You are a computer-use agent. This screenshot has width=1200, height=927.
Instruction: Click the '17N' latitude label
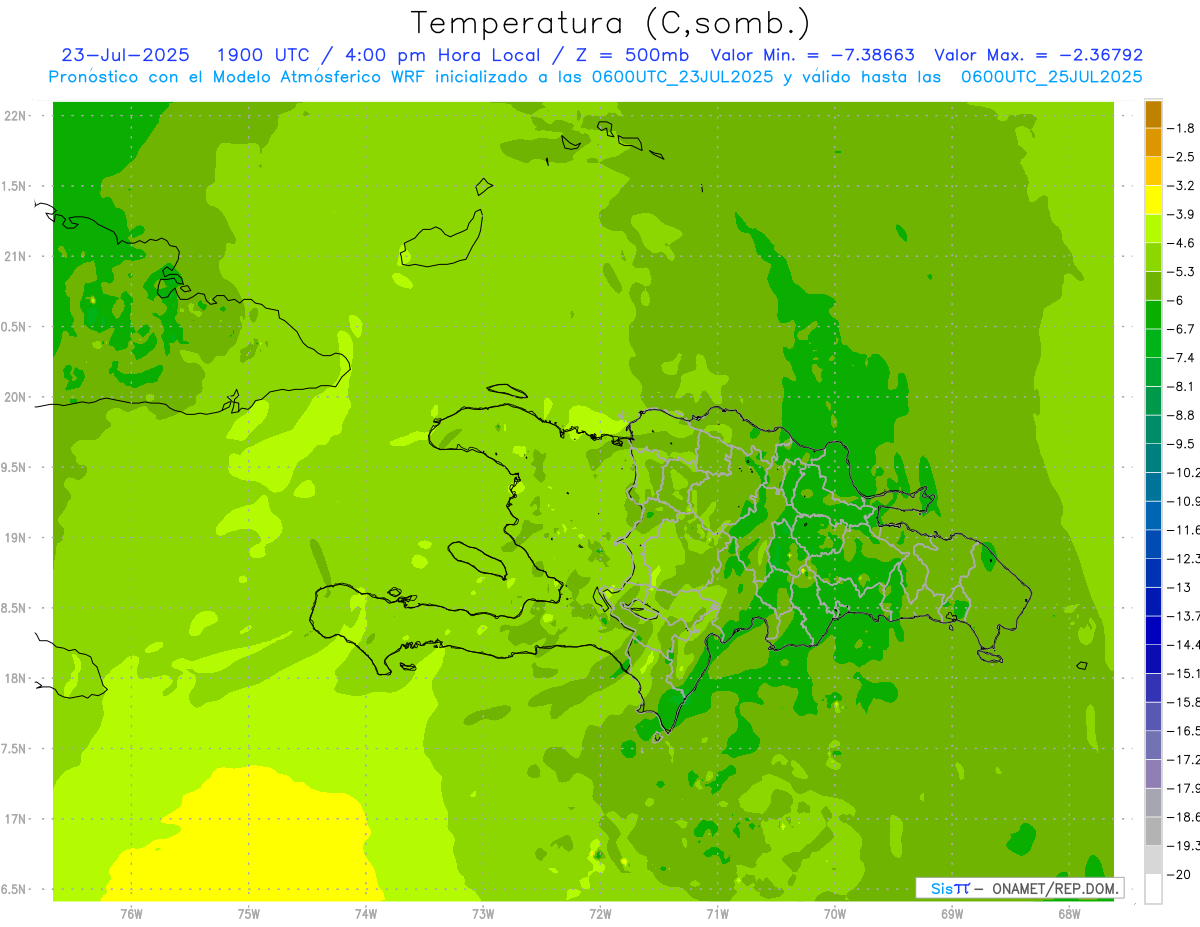17,819
